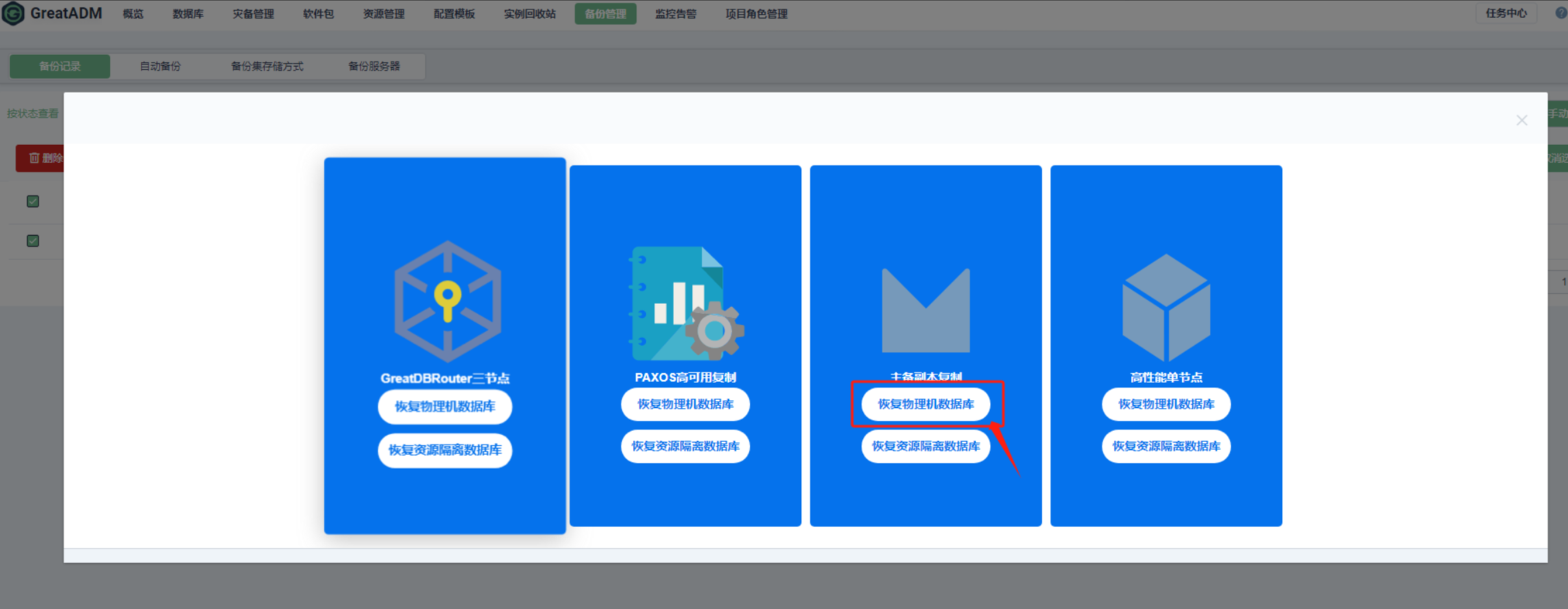1568x609 pixels.
Task: Select the primary-replica replication M-shaped icon
Action: click(926, 310)
